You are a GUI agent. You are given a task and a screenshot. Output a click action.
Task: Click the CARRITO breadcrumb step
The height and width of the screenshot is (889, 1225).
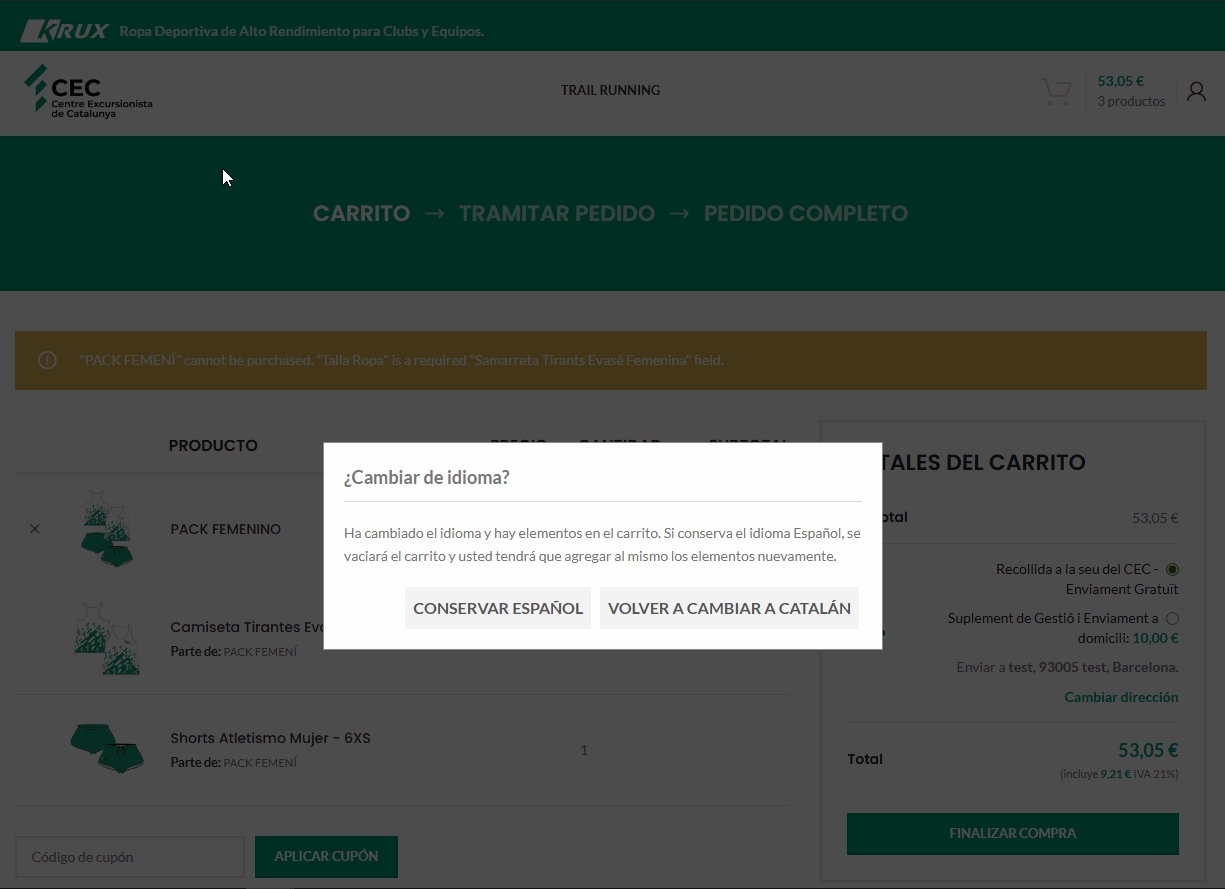point(361,214)
